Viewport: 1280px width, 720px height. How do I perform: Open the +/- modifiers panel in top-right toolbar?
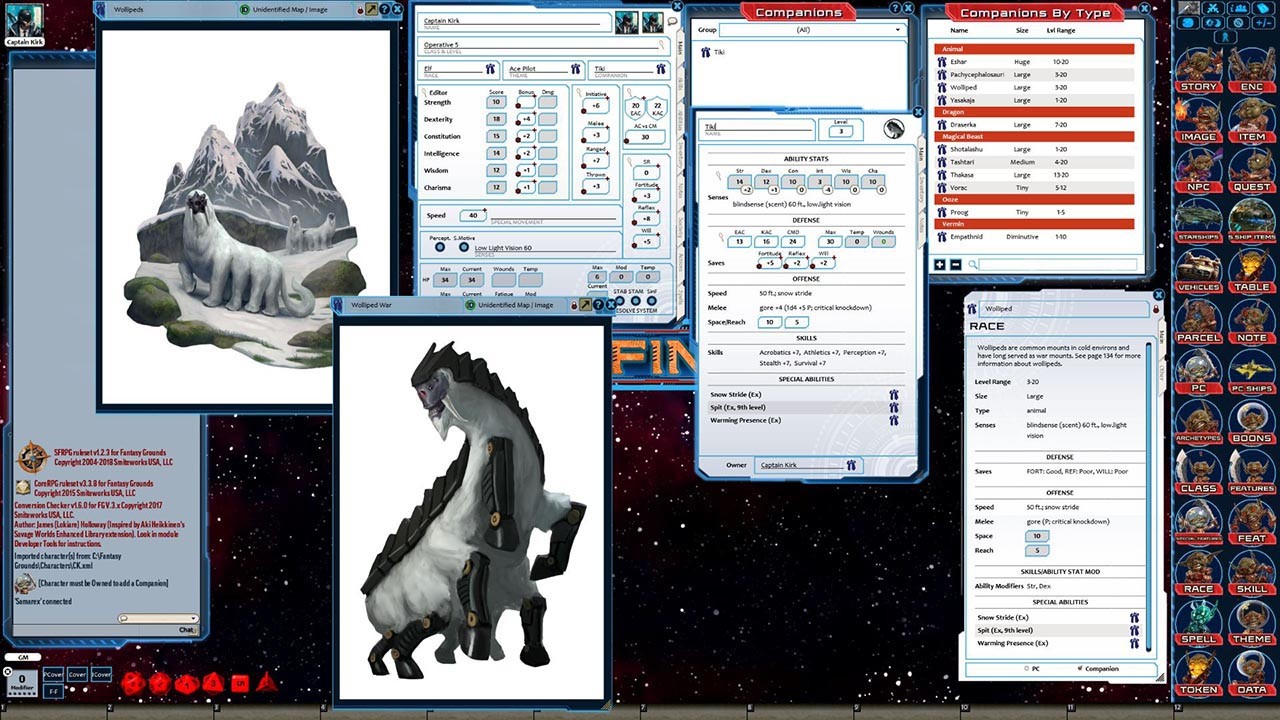[1263, 24]
